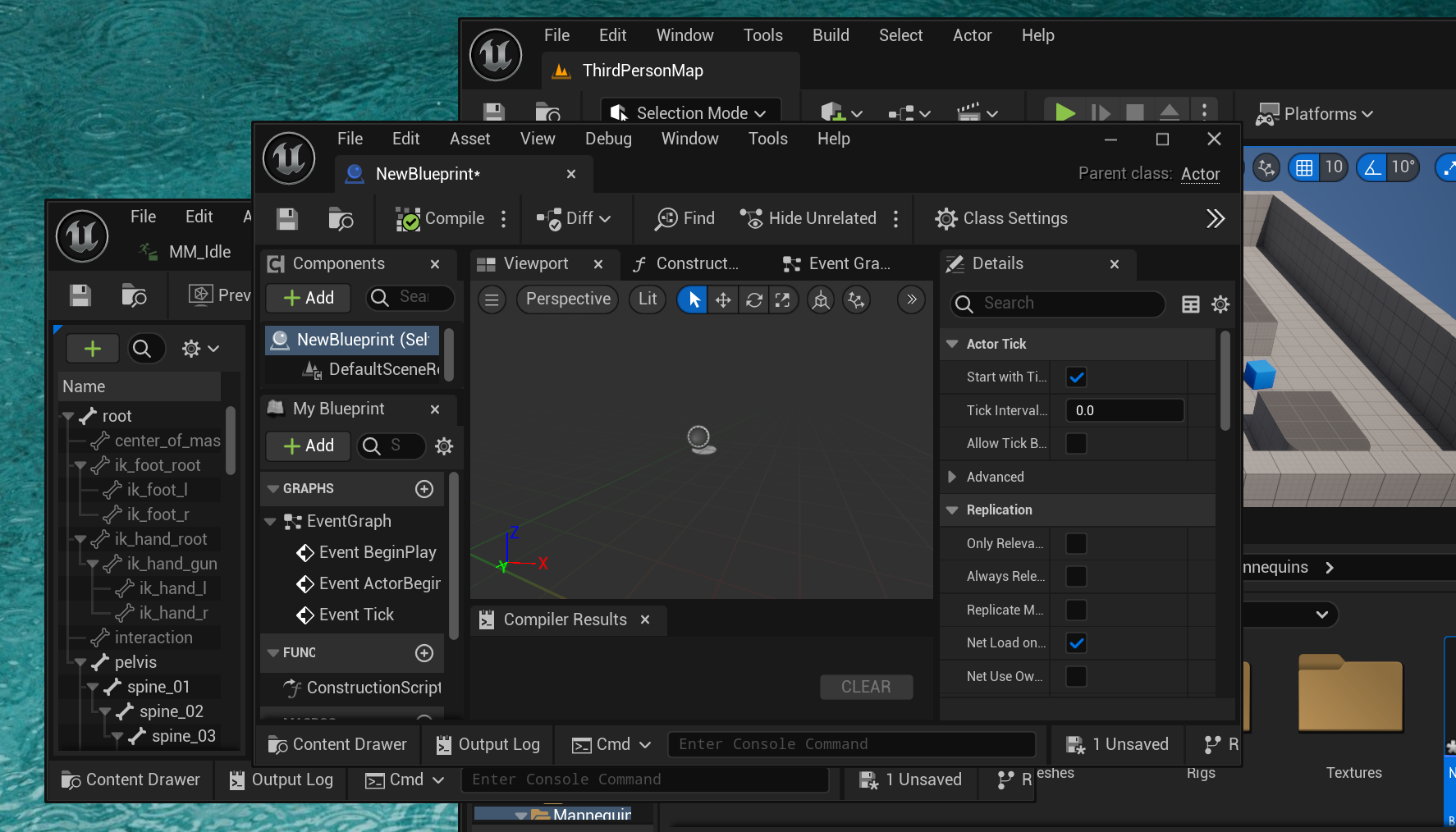Open Platforms dropdown in main editor
The height and width of the screenshot is (832, 1456).
pos(1314,114)
